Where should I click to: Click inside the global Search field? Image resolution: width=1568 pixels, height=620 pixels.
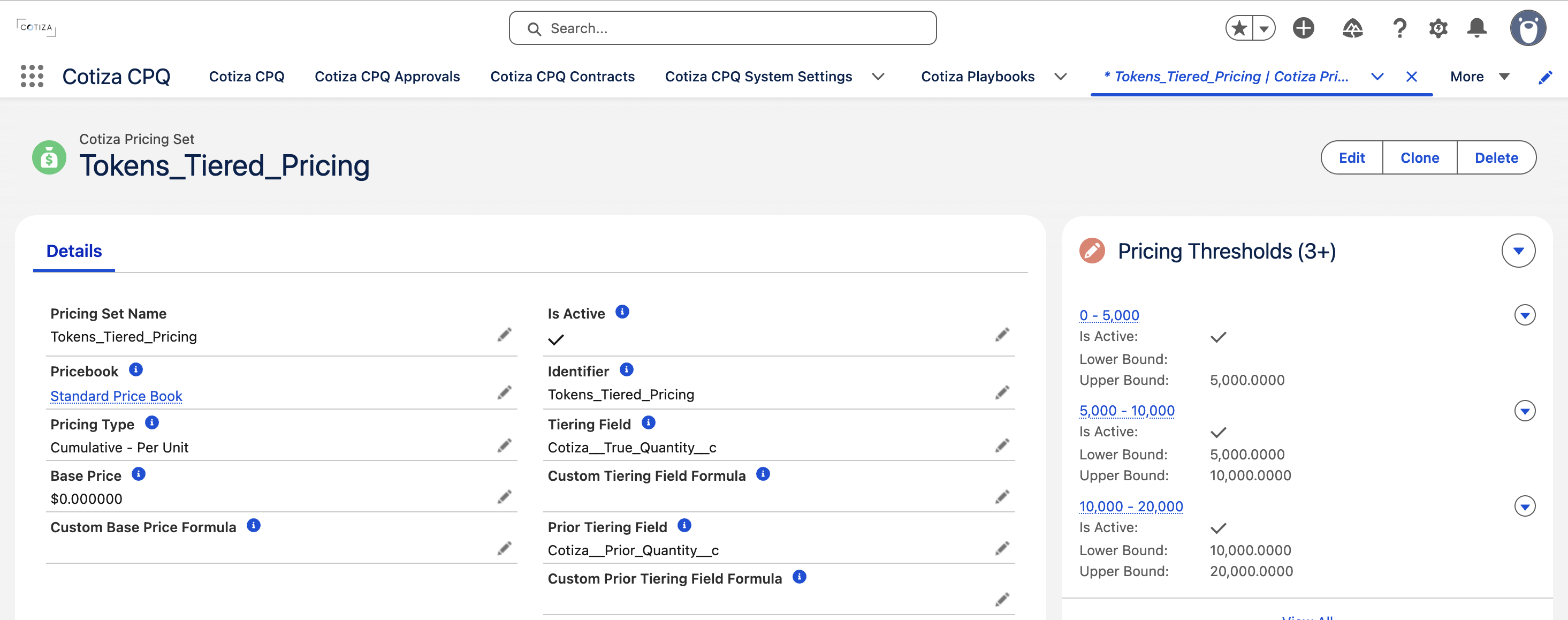[x=722, y=28]
